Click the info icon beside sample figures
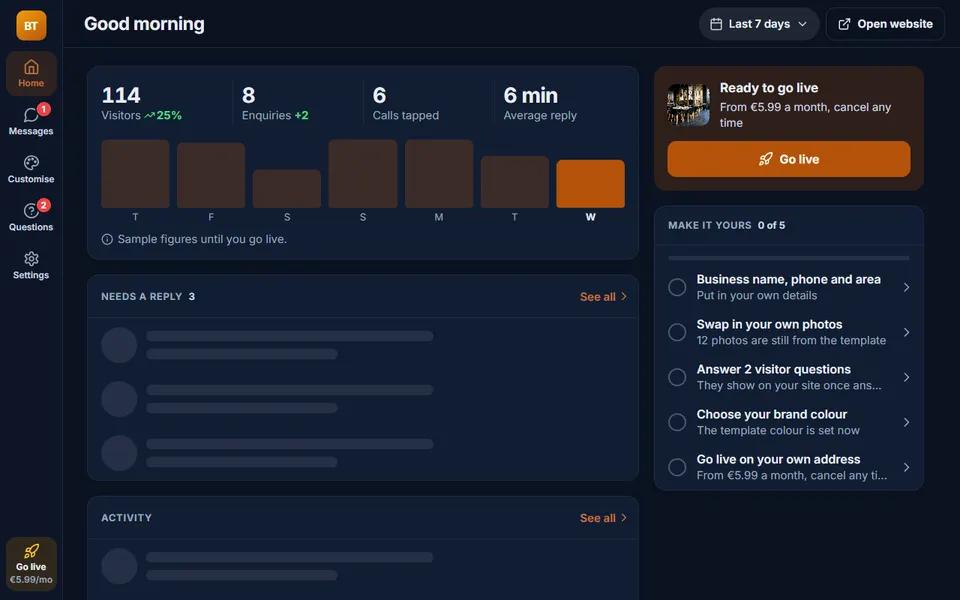The image size is (960, 600). tap(107, 239)
